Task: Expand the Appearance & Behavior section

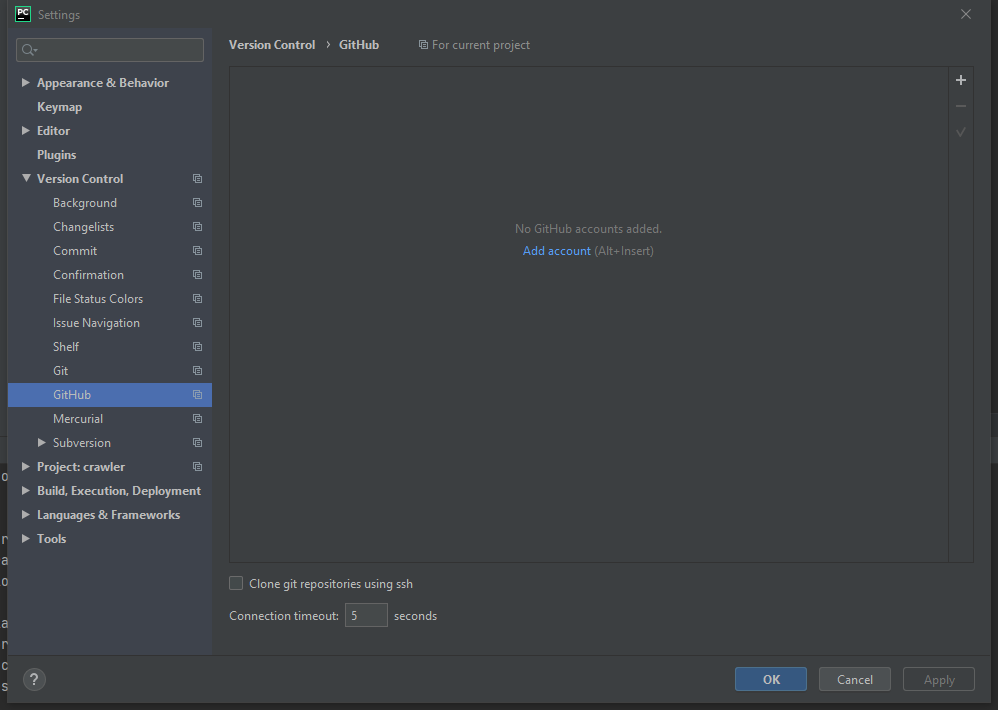Action: coord(26,83)
